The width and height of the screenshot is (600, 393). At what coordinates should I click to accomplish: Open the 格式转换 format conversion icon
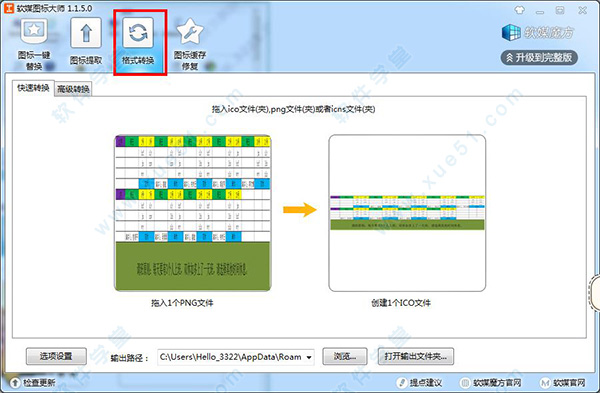point(138,33)
